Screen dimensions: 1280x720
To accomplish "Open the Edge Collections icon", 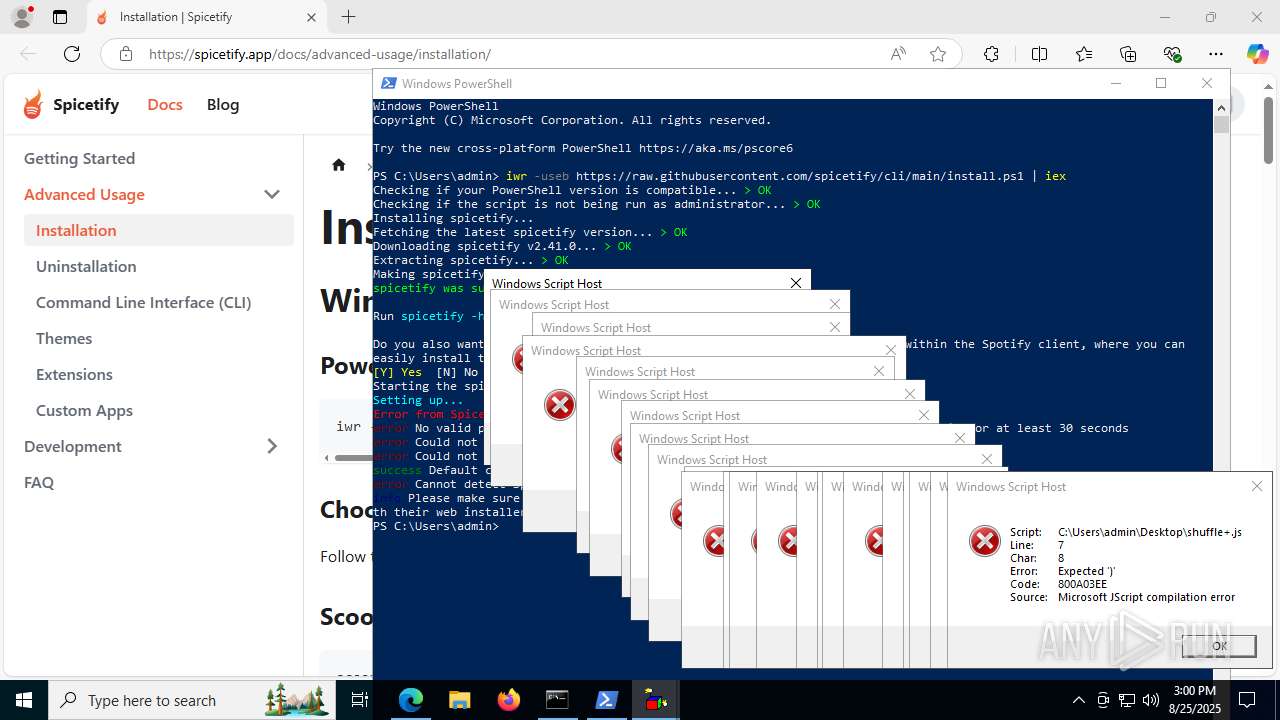I will coord(1128,54).
